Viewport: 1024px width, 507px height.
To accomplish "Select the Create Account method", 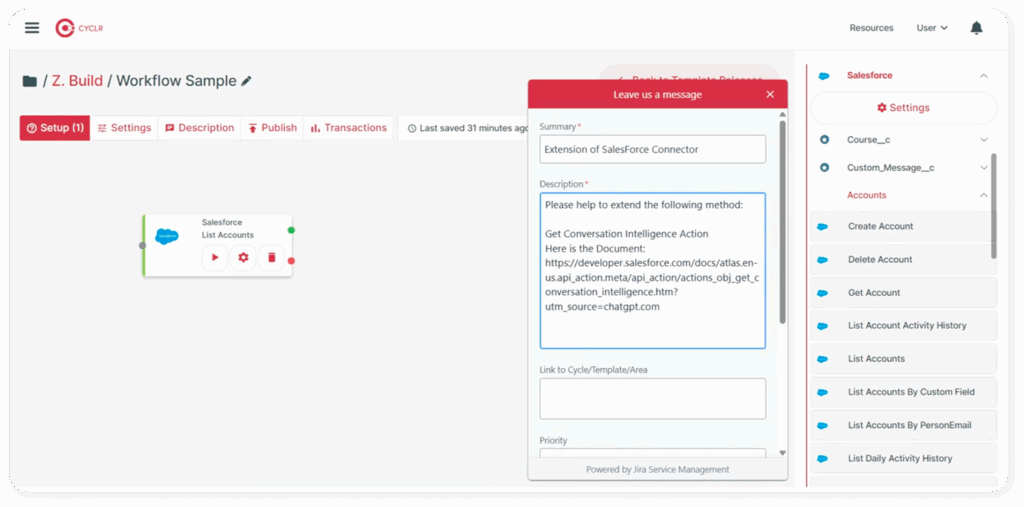I will pyautogui.click(x=880, y=226).
